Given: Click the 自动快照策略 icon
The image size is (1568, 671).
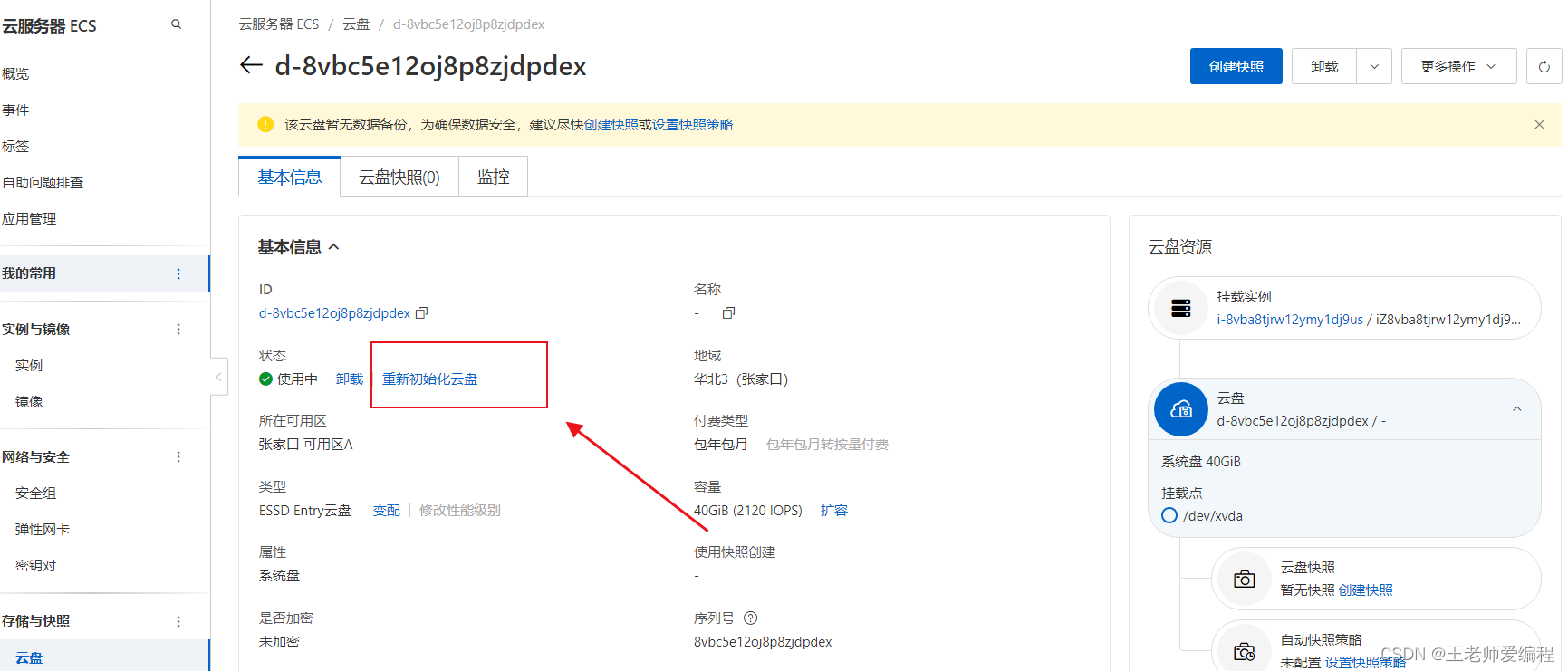Looking at the screenshot, I should (1245, 650).
